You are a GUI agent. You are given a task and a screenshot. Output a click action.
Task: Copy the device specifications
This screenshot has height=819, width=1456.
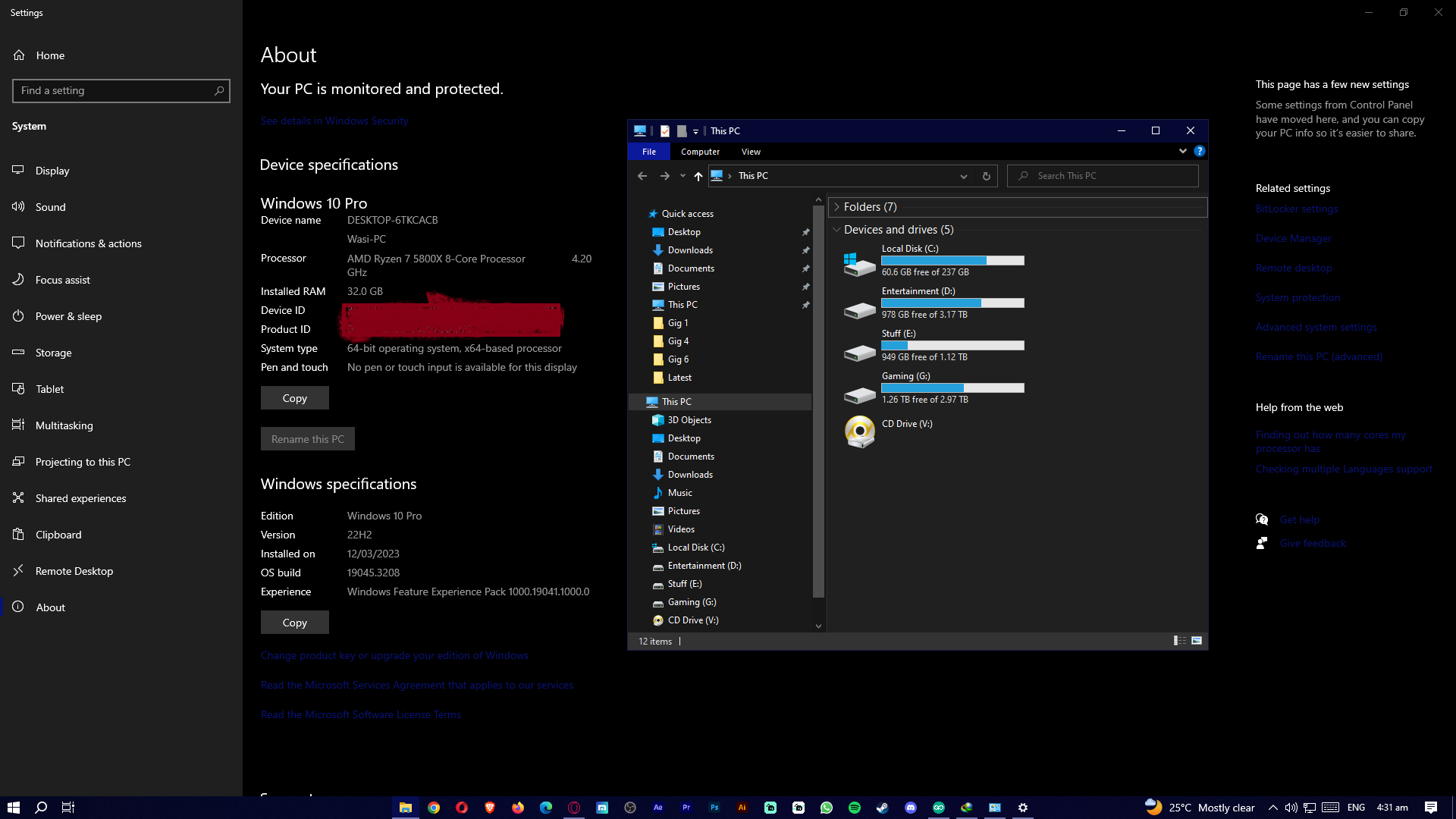click(295, 398)
